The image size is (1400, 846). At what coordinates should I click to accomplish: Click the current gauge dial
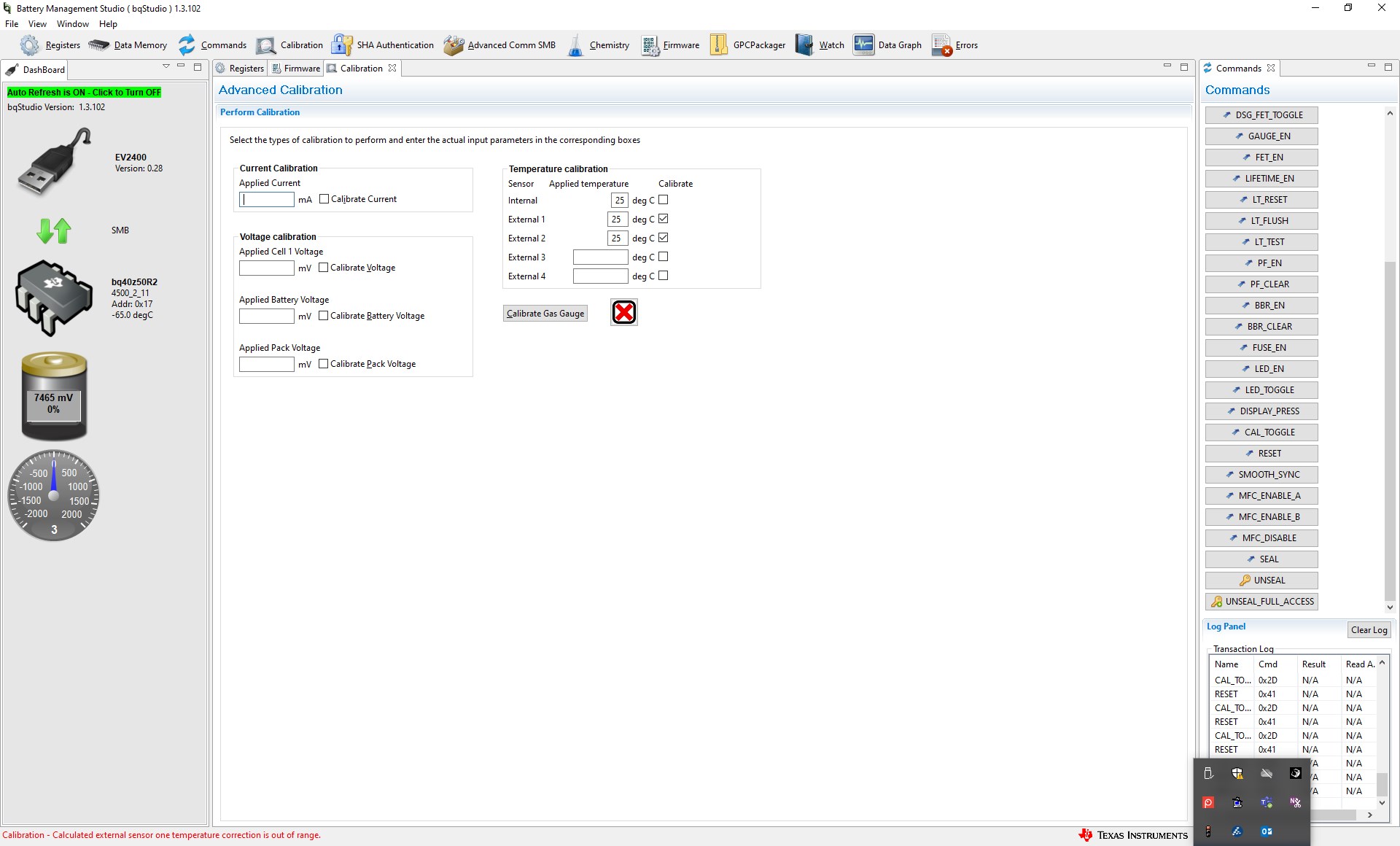pyautogui.click(x=54, y=496)
